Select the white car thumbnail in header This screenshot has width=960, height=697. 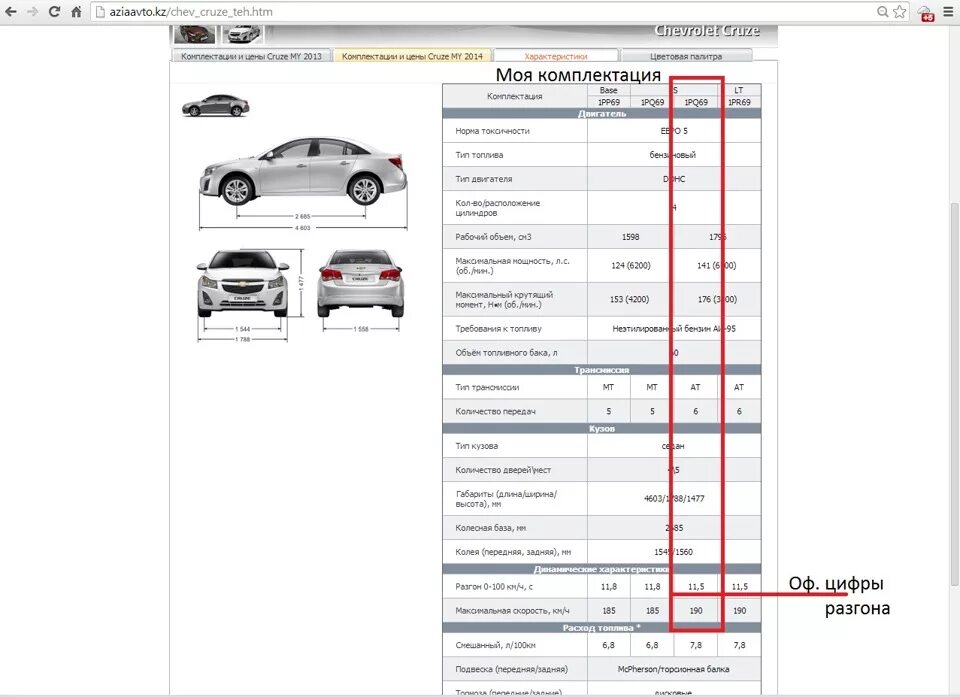[x=242, y=34]
